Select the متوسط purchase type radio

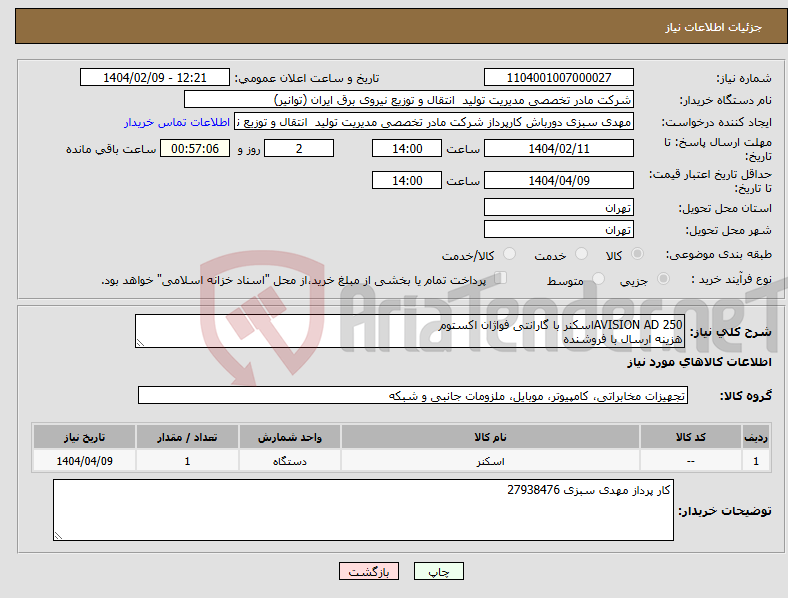click(x=599, y=278)
